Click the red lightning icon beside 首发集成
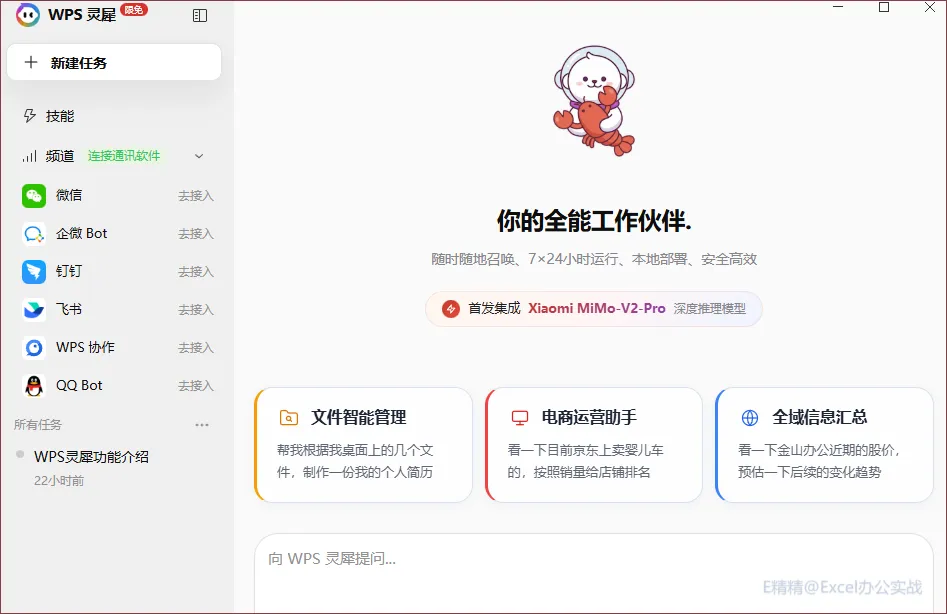Image resolution: width=947 pixels, height=614 pixels. click(x=451, y=309)
